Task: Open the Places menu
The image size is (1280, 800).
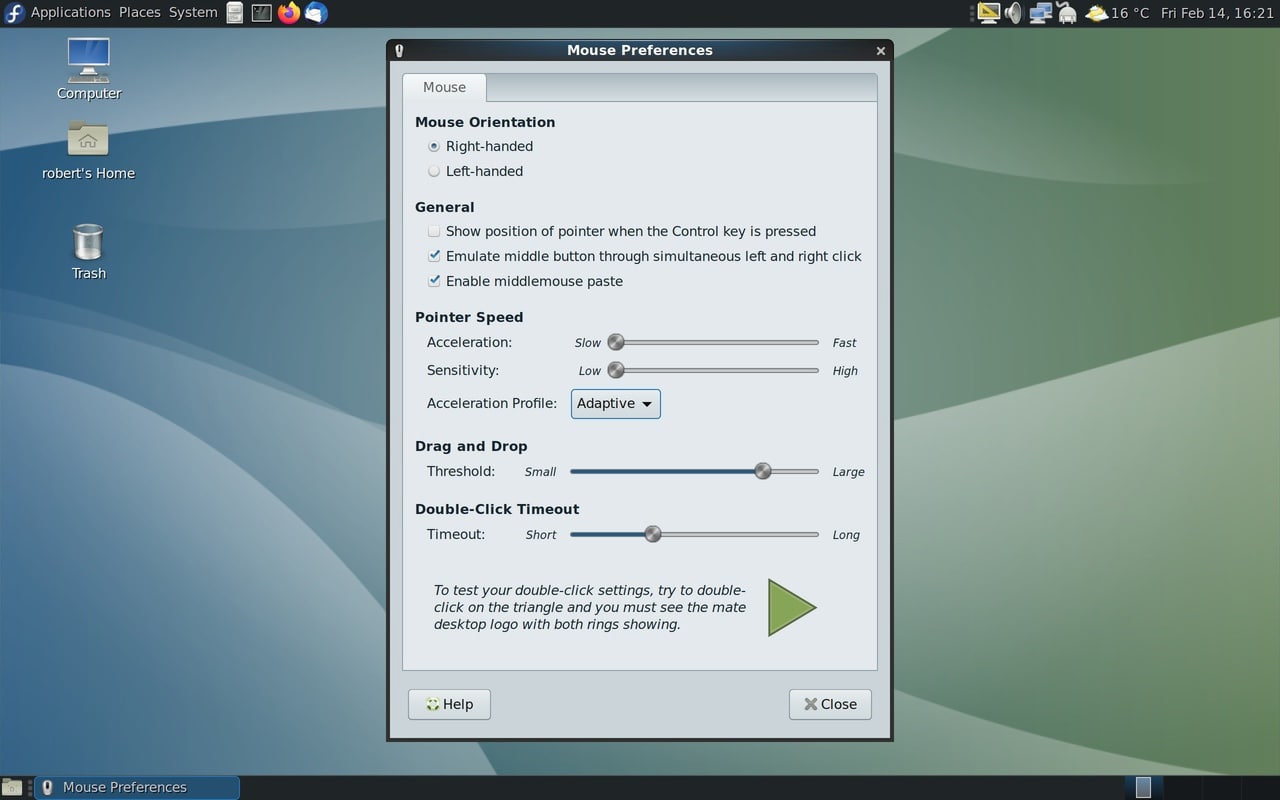Action: coord(139,13)
